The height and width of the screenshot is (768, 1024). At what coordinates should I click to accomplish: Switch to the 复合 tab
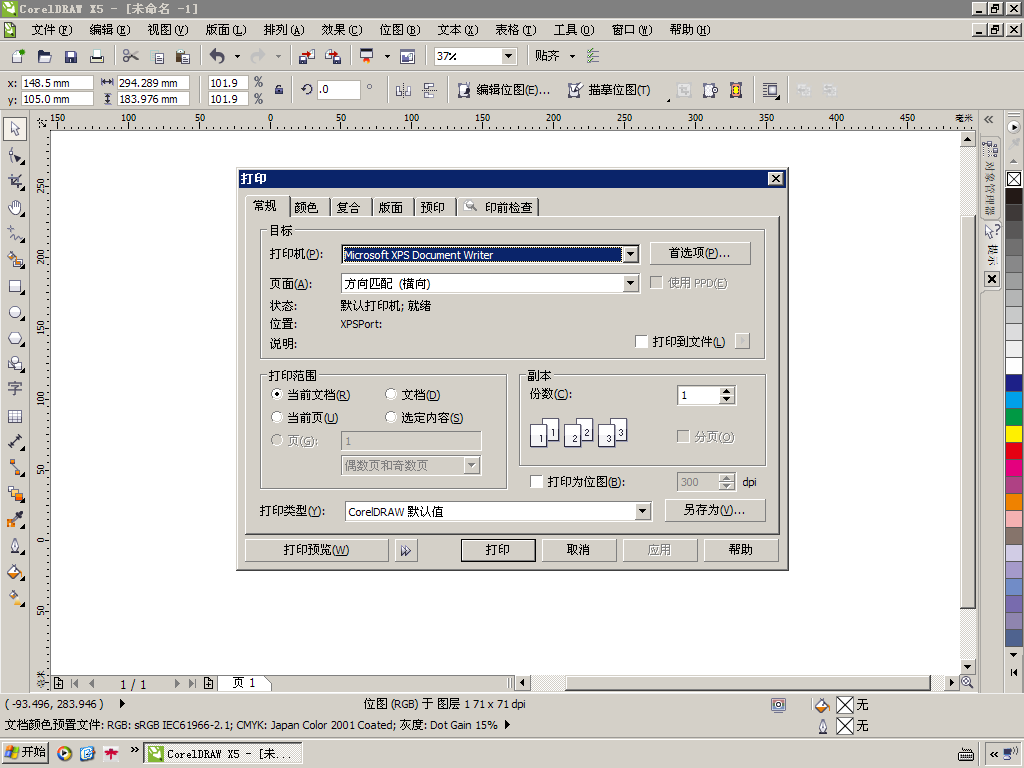click(x=348, y=208)
